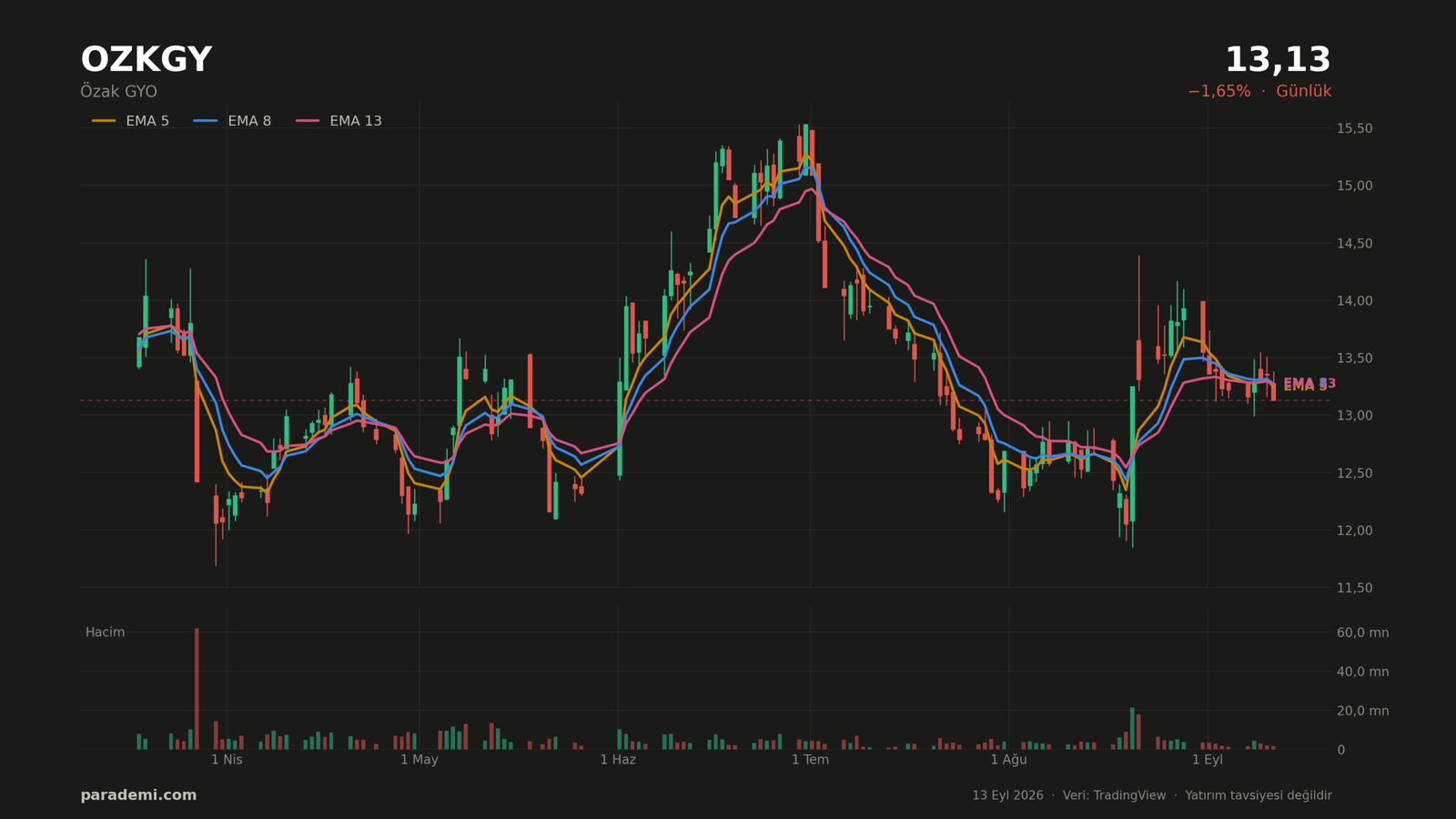Click the OZKGY ticker title
This screenshot has width=1456, height=819.
tap(146, 60)
